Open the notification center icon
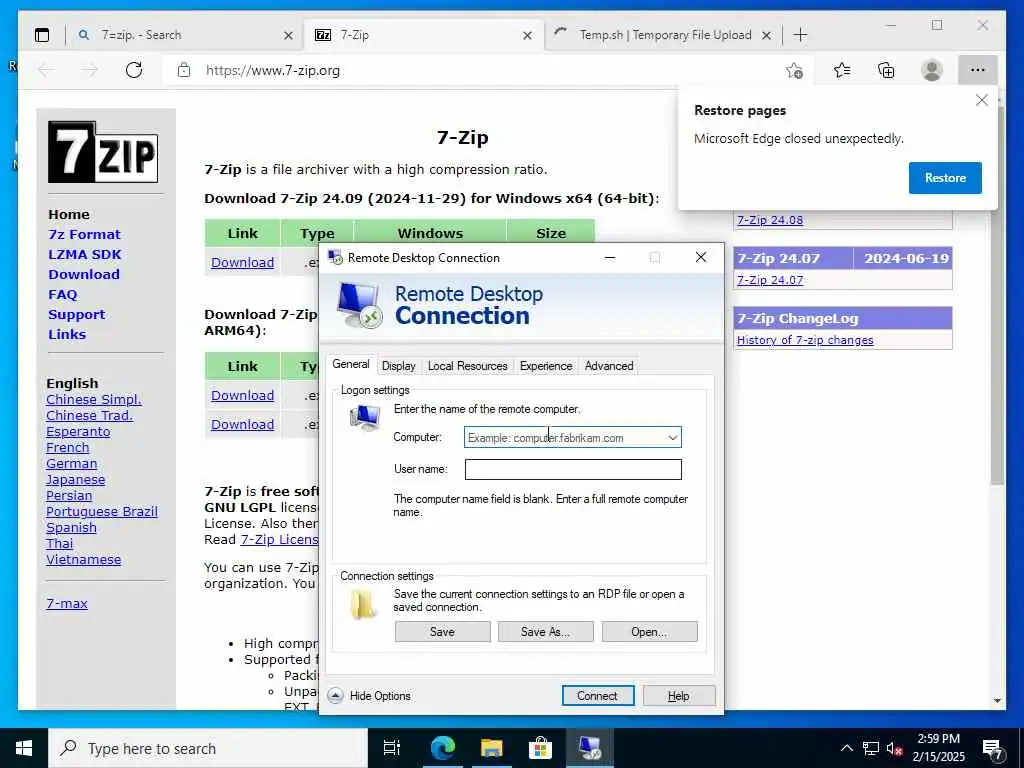 (x=993, y=750)
